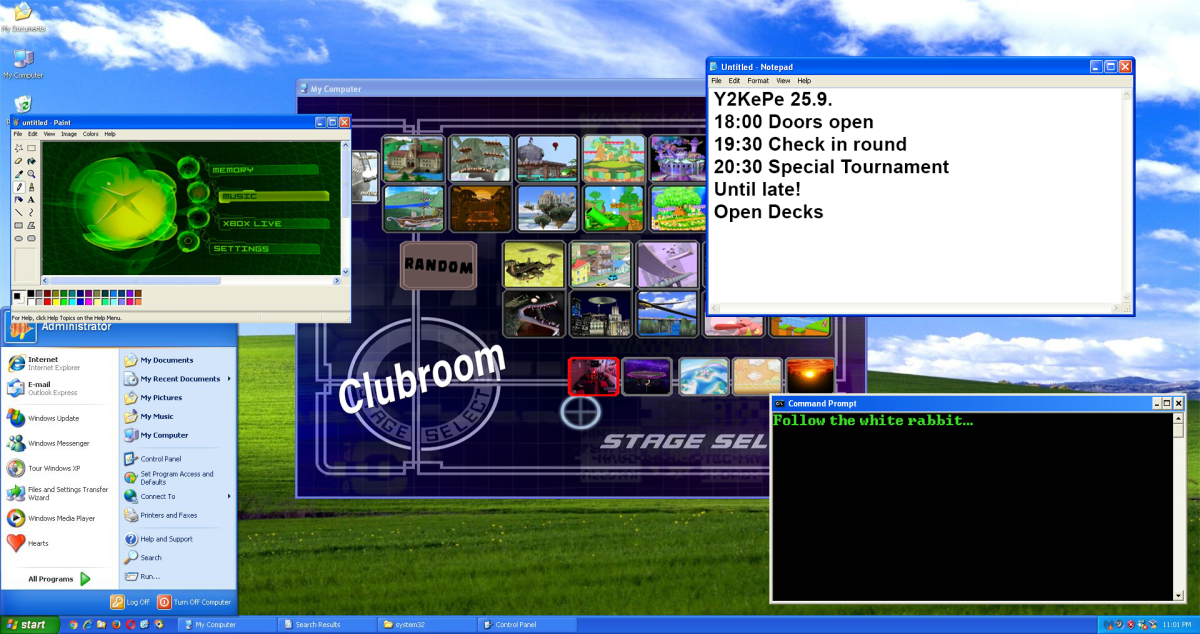1200x634 pixels.
Task: Open Run... from the Start menu
Action: (150, 576)
